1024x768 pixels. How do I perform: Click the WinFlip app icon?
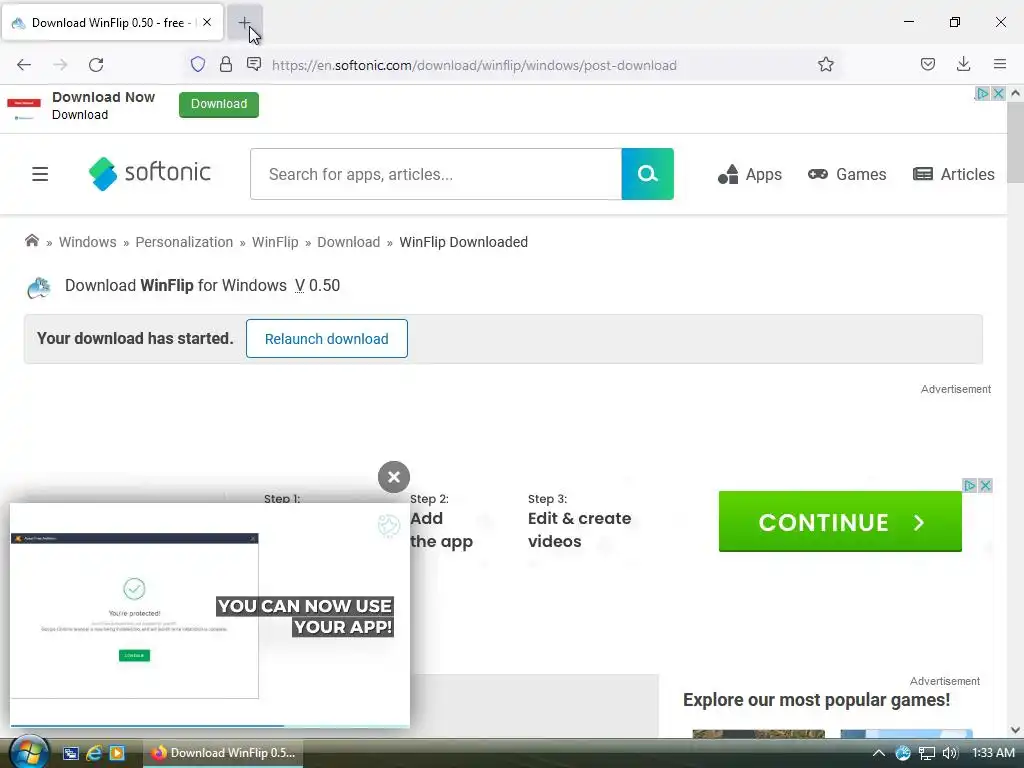[x=39, y=287]
